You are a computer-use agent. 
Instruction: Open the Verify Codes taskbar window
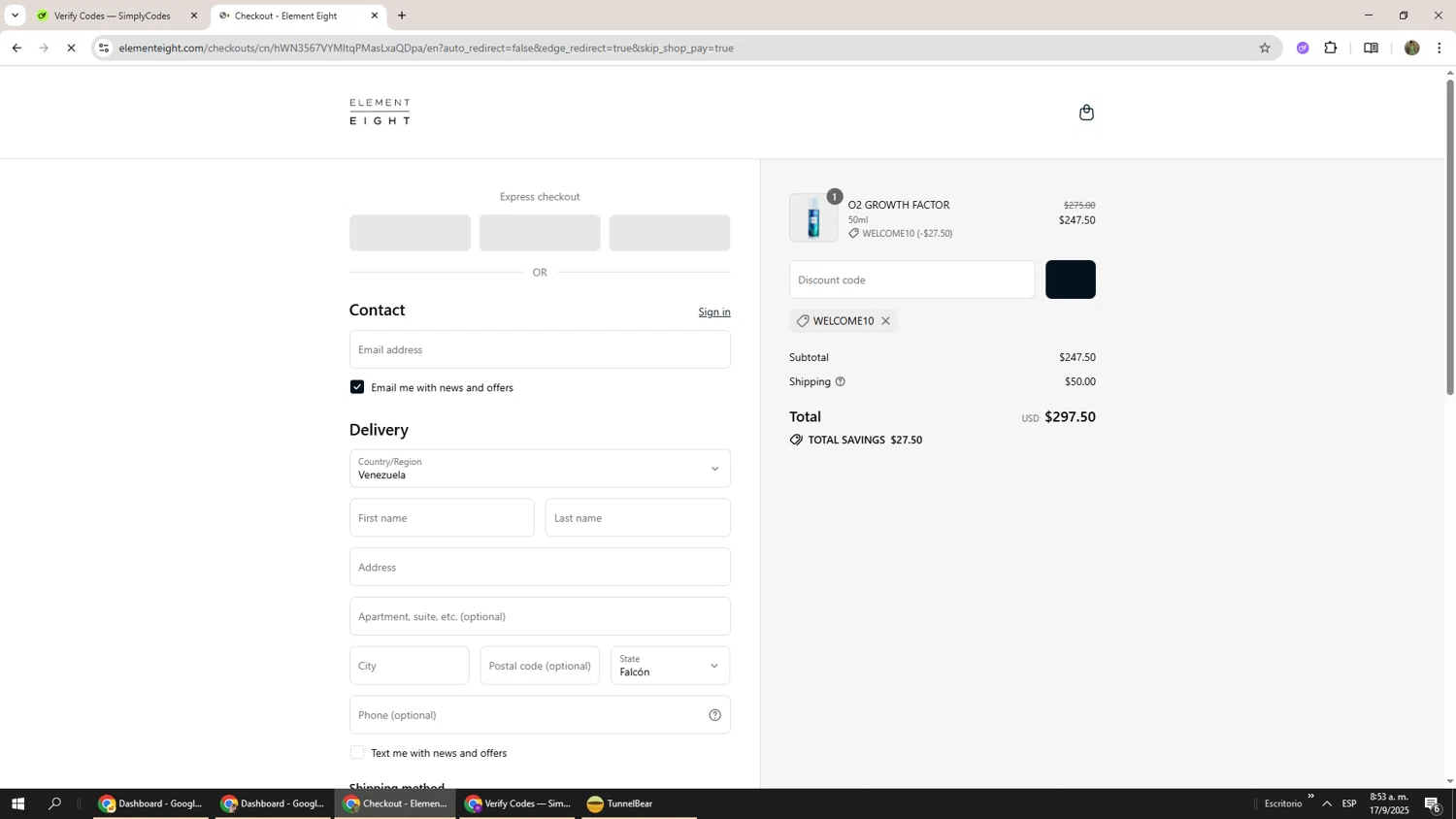(517, 803)
